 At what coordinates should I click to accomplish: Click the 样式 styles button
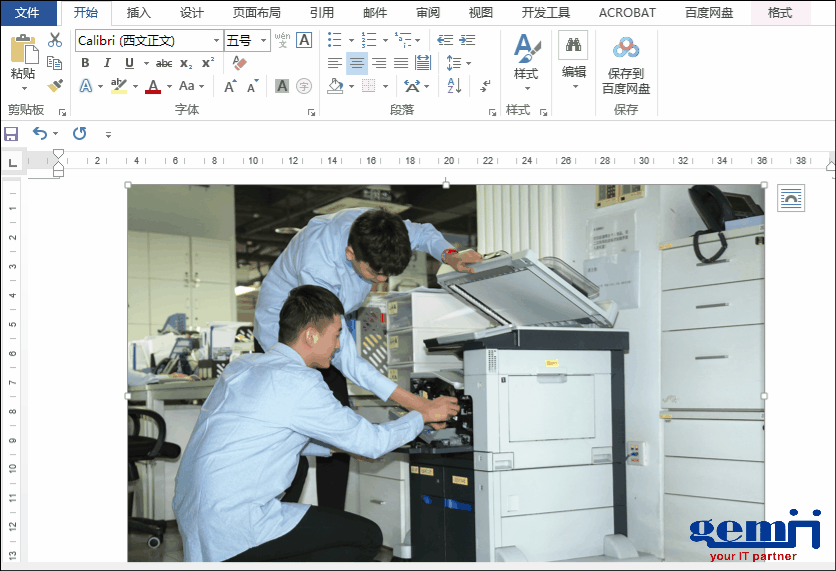point(526,60)
